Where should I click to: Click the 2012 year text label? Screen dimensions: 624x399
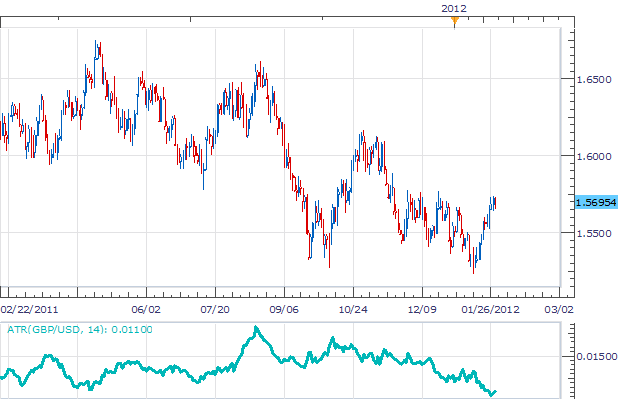click(x=454, y=8)
